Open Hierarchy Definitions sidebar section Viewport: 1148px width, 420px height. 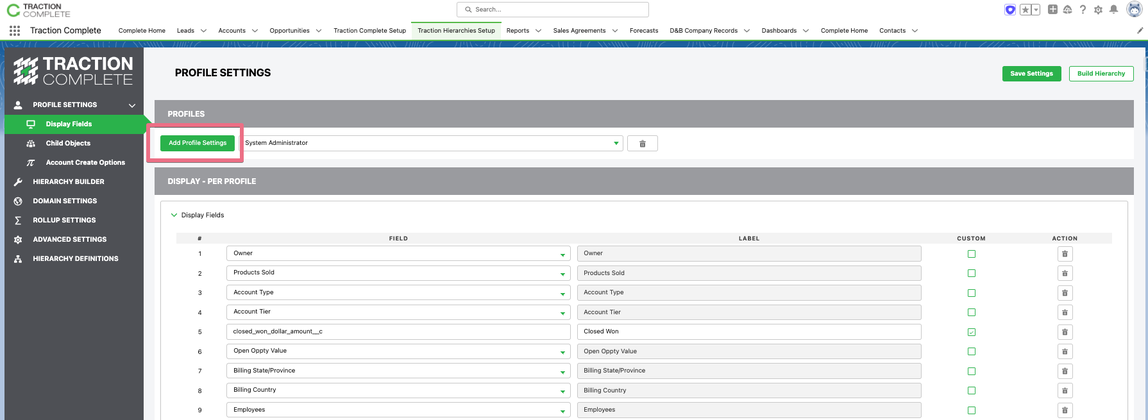(75, 258)
